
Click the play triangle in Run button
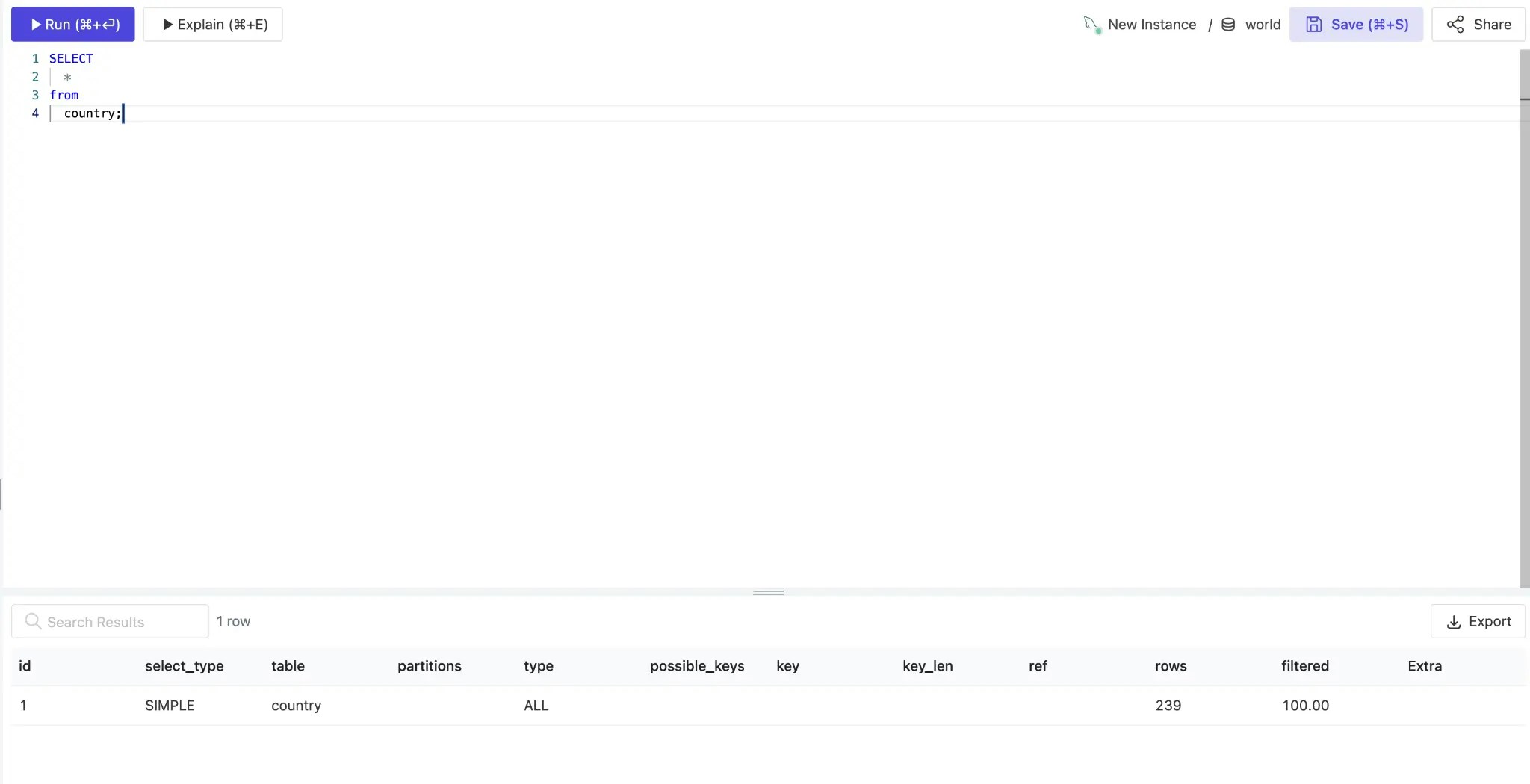tap(36, 25)
